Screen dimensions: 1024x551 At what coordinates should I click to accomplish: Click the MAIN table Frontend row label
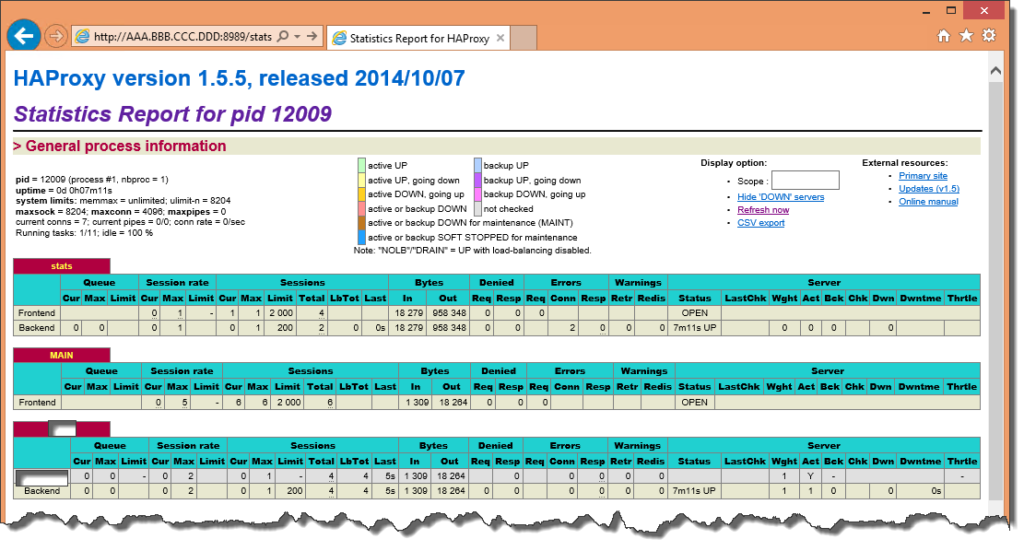pos(37,403)
